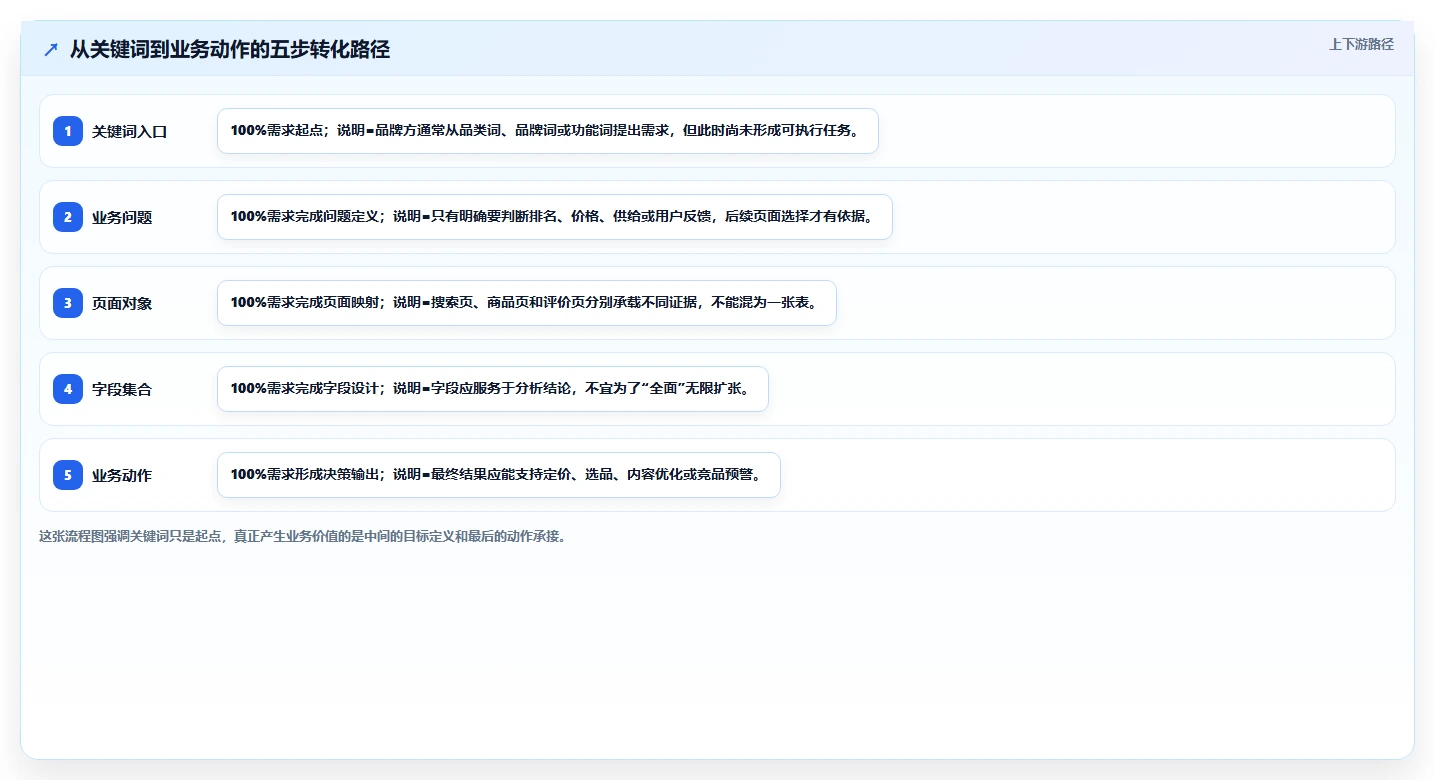Image resolution: width=1435 pixels, height=780 pixels.
Task: Click the 100%需求起点 description box
Action: pyautogui.click(x=548, y=131)
